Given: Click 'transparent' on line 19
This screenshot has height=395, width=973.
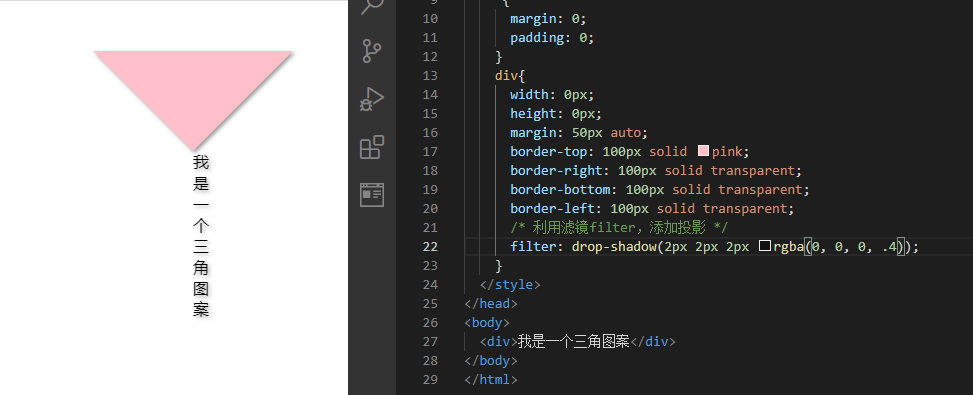Looking at the screenshot, I should [761, 190].
